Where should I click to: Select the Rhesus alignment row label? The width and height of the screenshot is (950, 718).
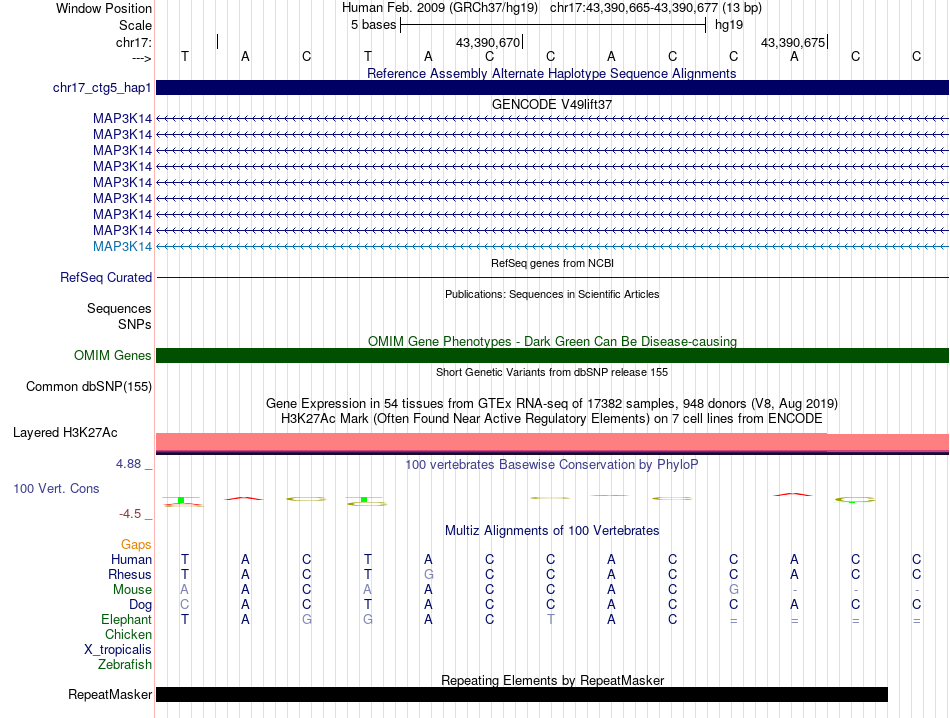130,574
